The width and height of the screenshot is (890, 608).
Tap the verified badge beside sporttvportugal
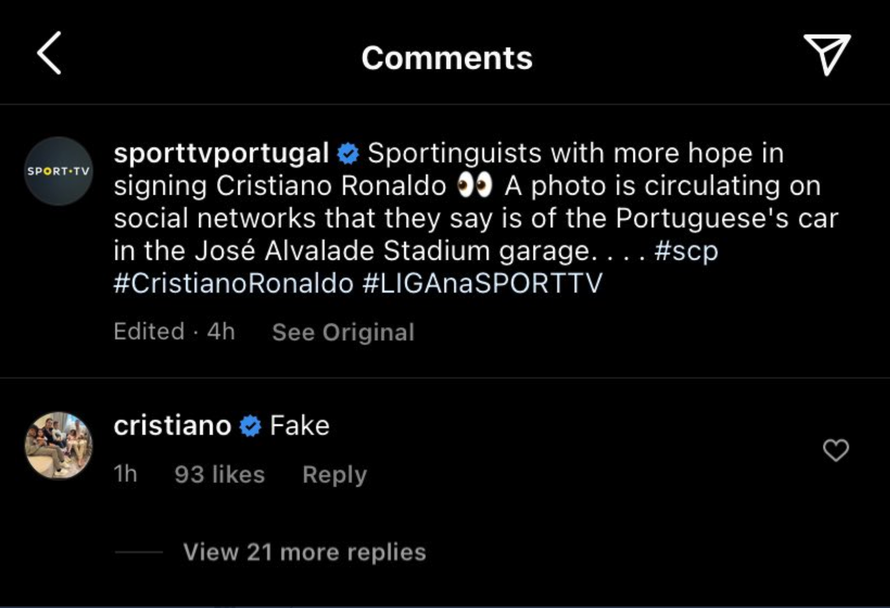348,154
